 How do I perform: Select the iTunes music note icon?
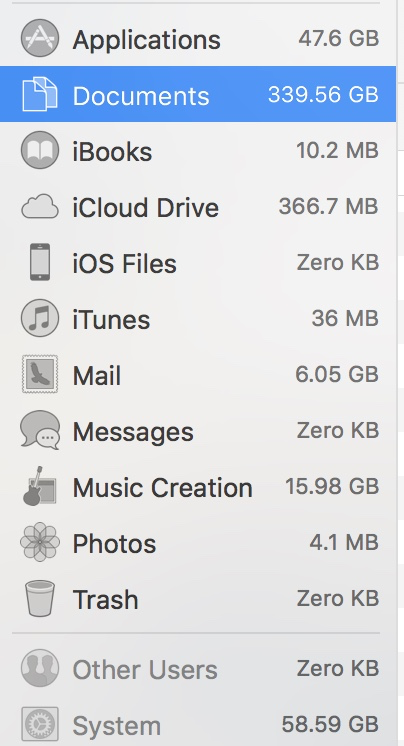coord(40,318)
